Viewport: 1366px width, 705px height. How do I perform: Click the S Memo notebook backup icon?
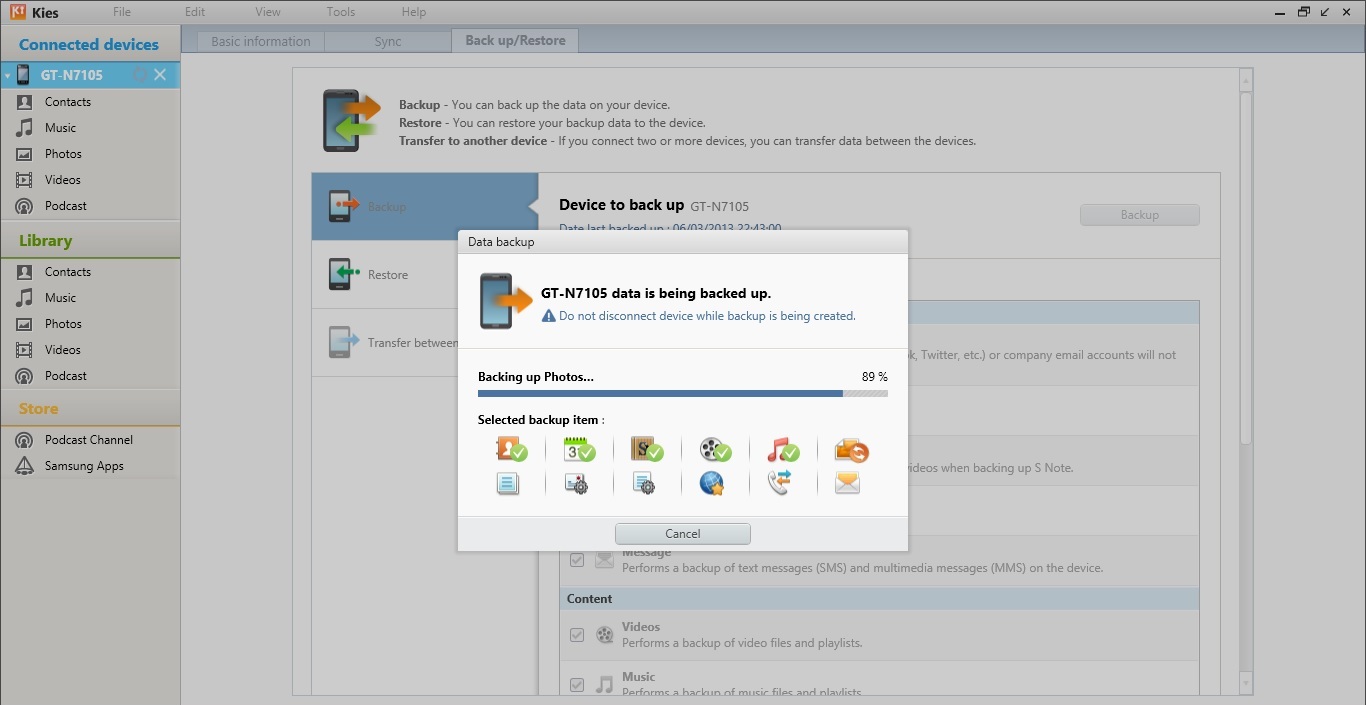point(647,450)
